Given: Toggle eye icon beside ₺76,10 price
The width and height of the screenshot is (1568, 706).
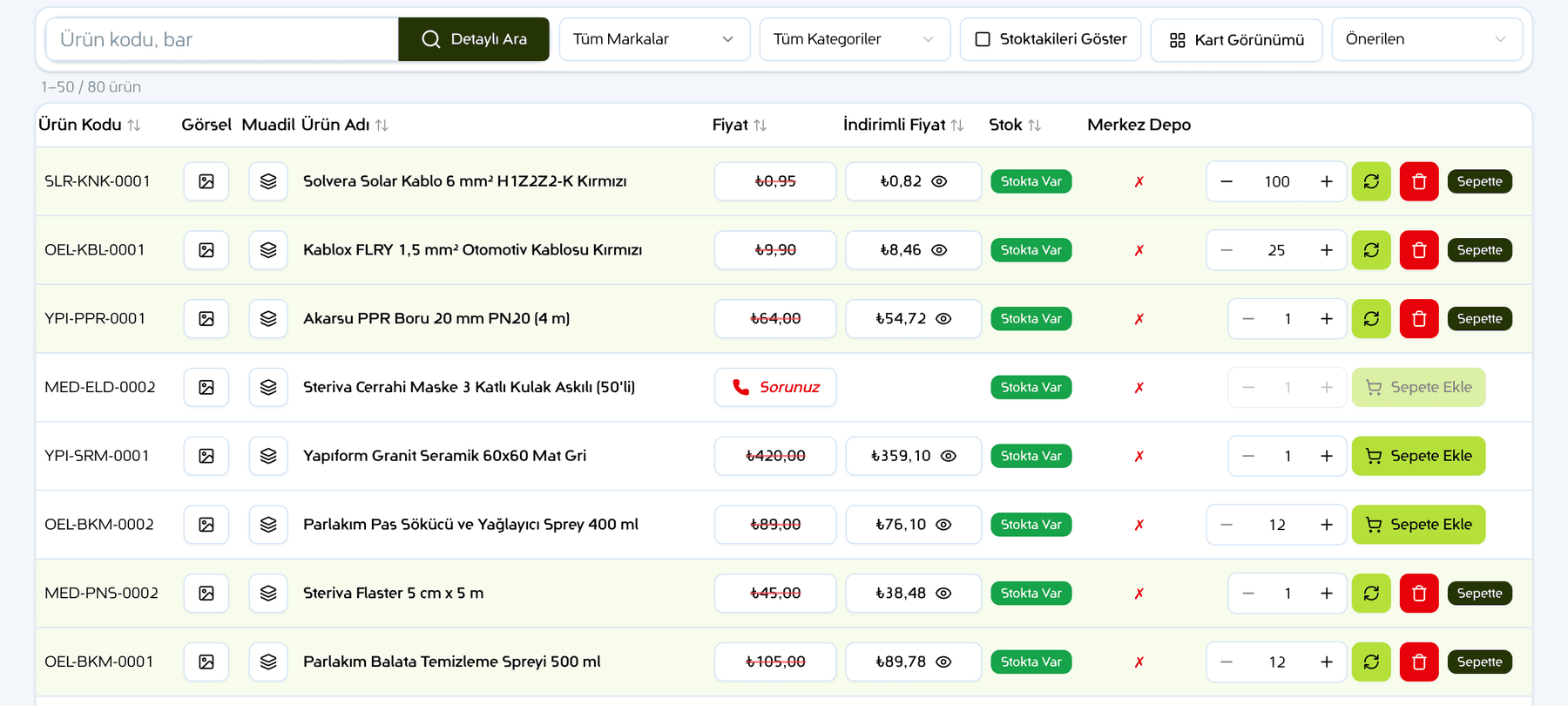Looking at the screenshot, I should tap(943, 525).
